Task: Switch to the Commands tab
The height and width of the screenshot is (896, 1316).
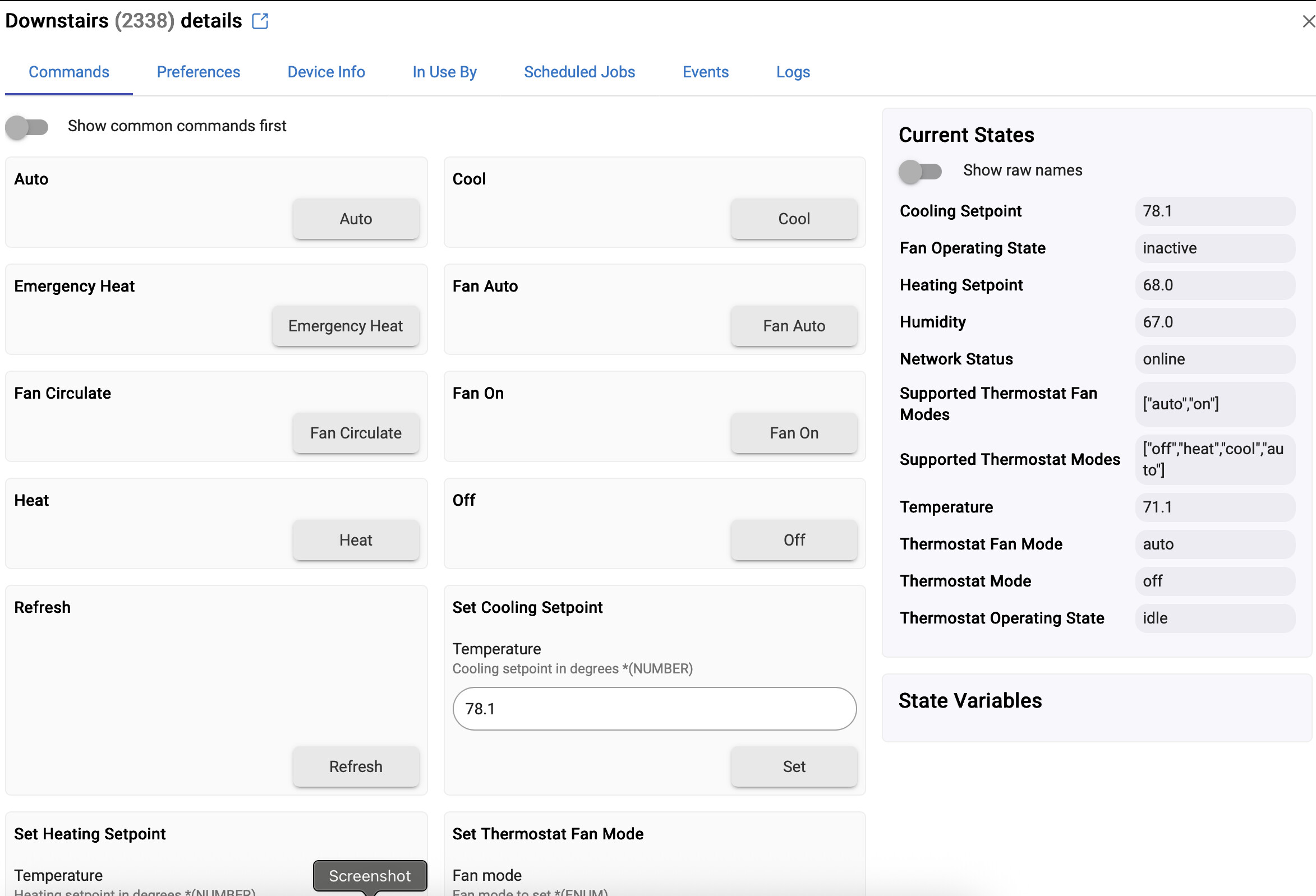Action: 69,72
